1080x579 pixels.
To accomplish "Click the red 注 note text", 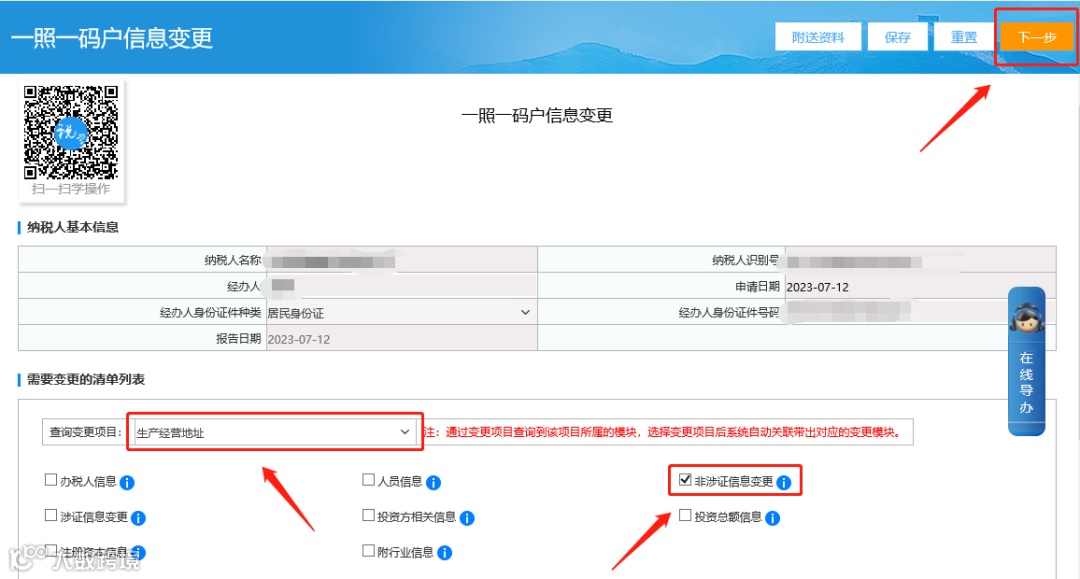I will [662, 432].
